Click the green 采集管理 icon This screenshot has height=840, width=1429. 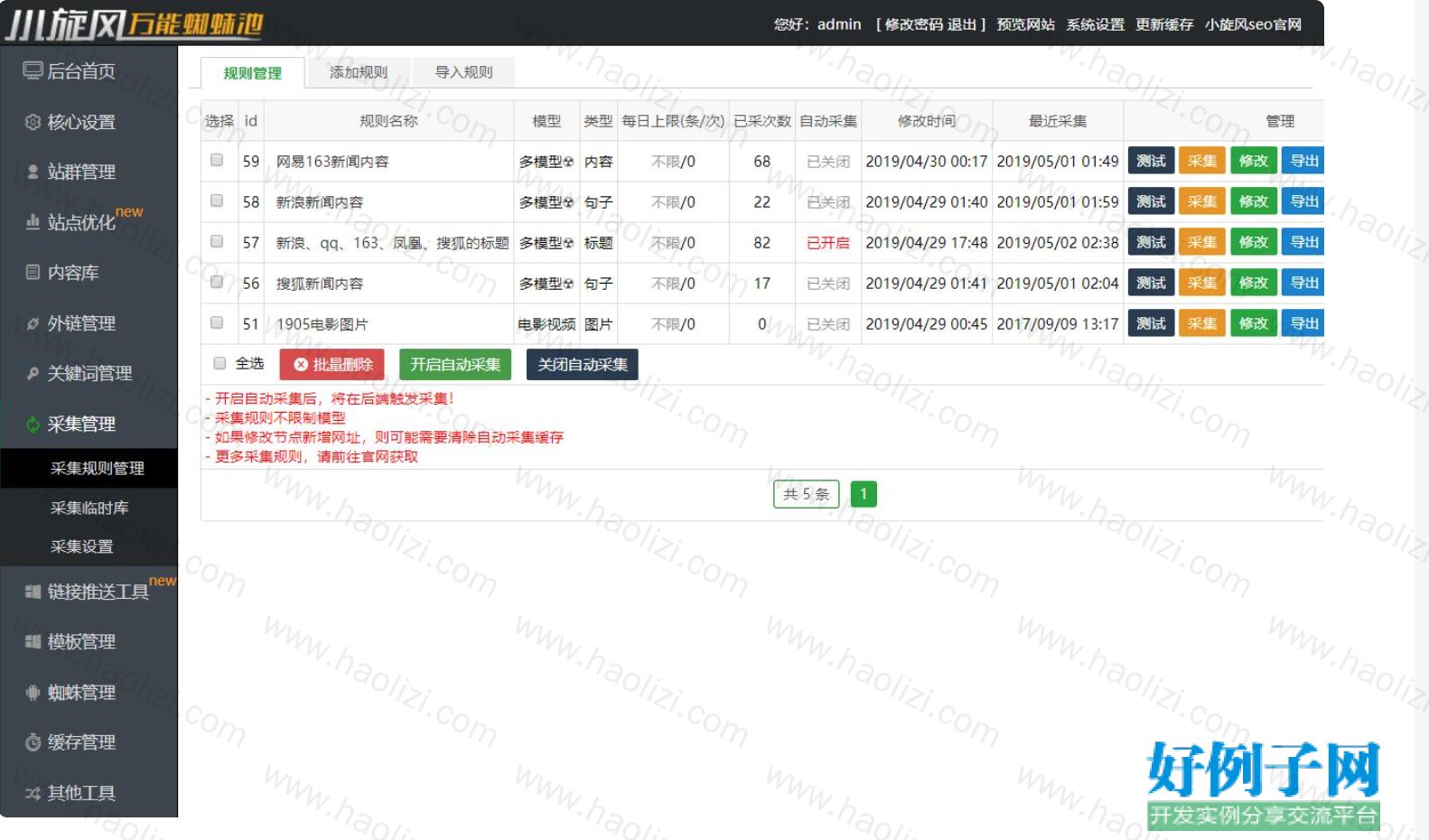pyautogui.click(x=33, y=424)
